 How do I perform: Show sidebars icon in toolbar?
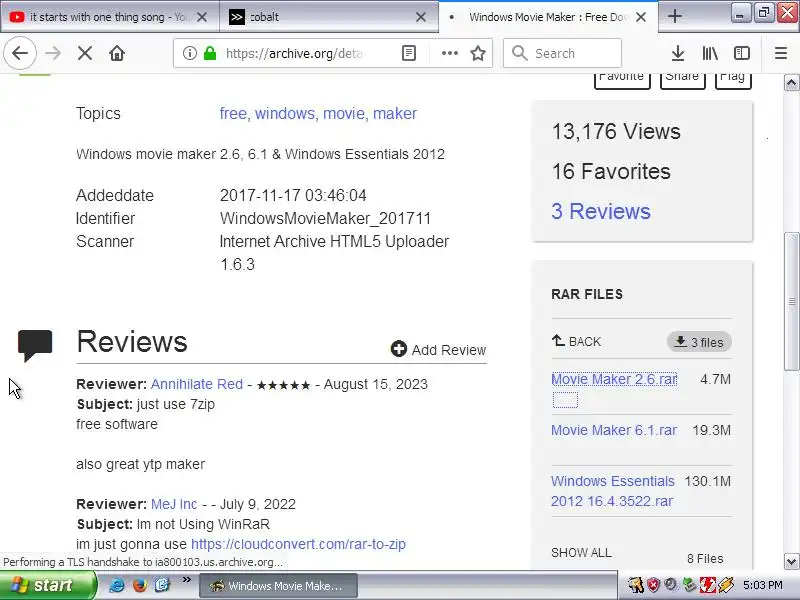tap(742, 53)
